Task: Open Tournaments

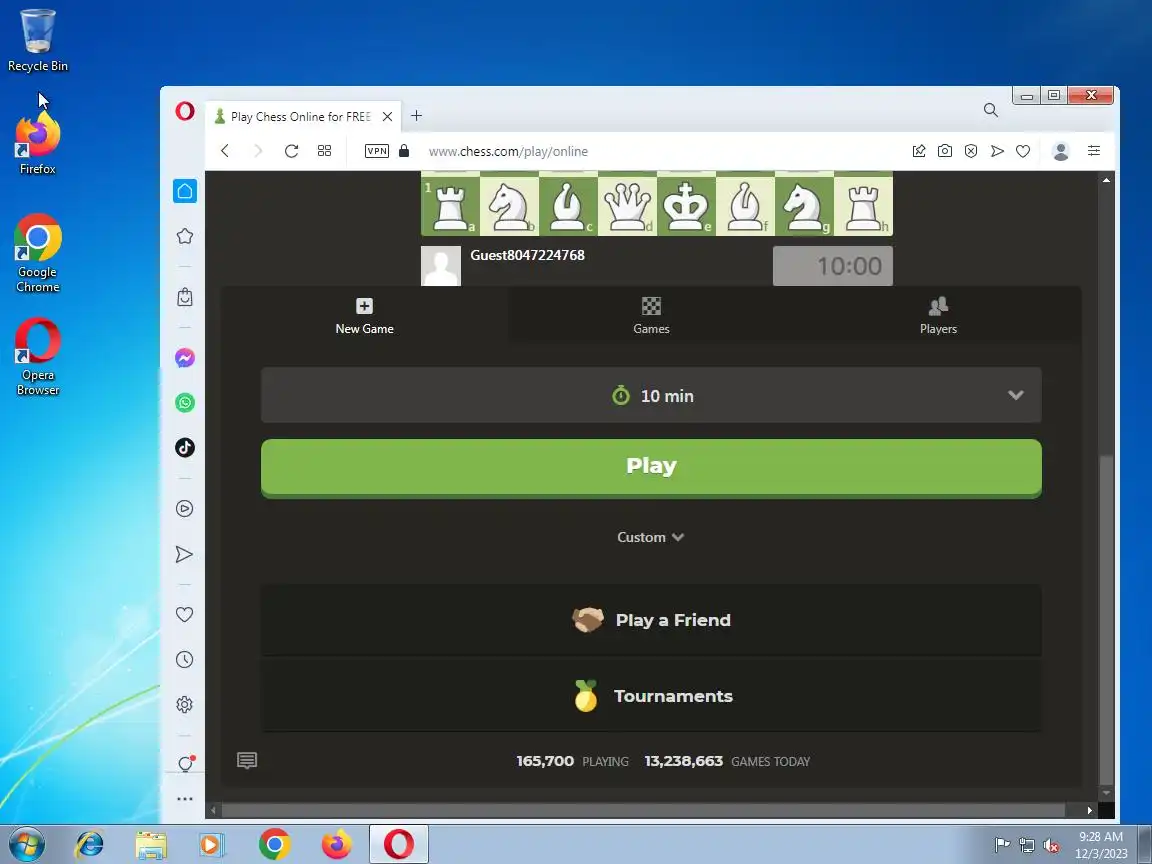Action: 652,696
